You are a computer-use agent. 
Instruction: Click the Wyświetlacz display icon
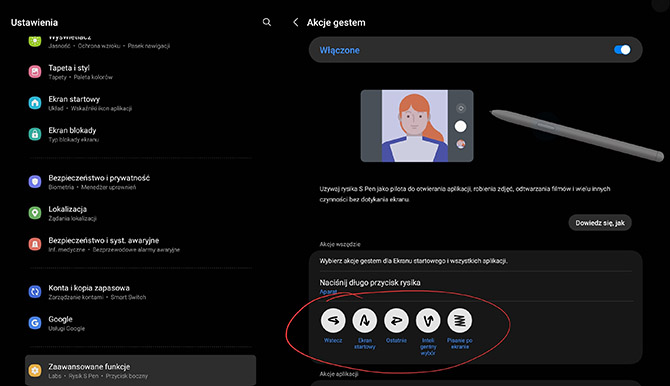pos(35,41)
